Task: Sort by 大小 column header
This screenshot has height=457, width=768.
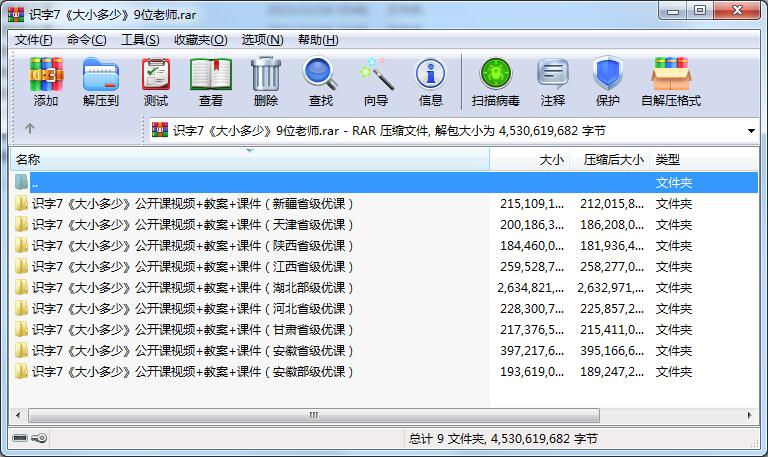Action: (x=529, y=160)
